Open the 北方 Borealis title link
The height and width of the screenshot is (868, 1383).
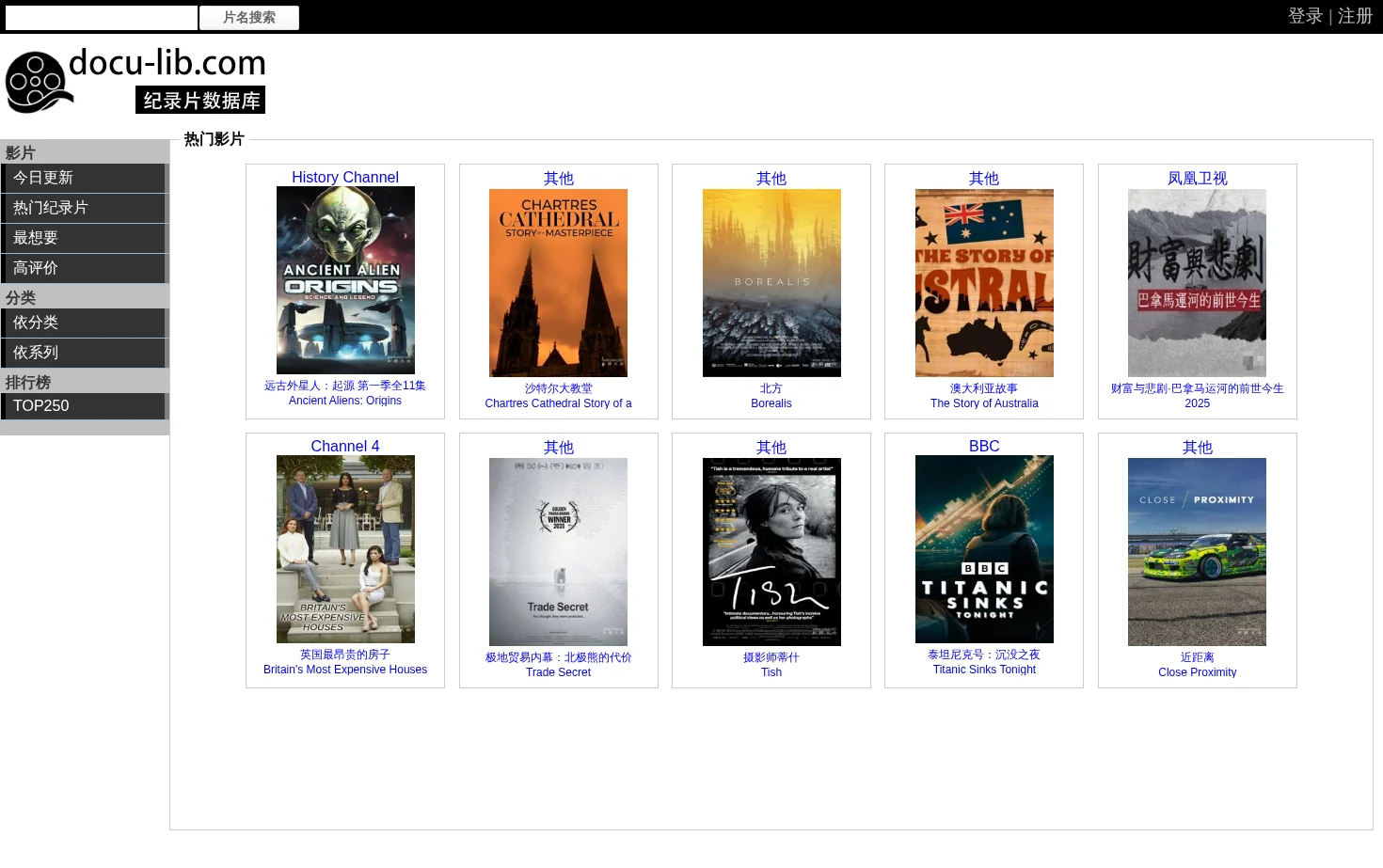[771, 396]
